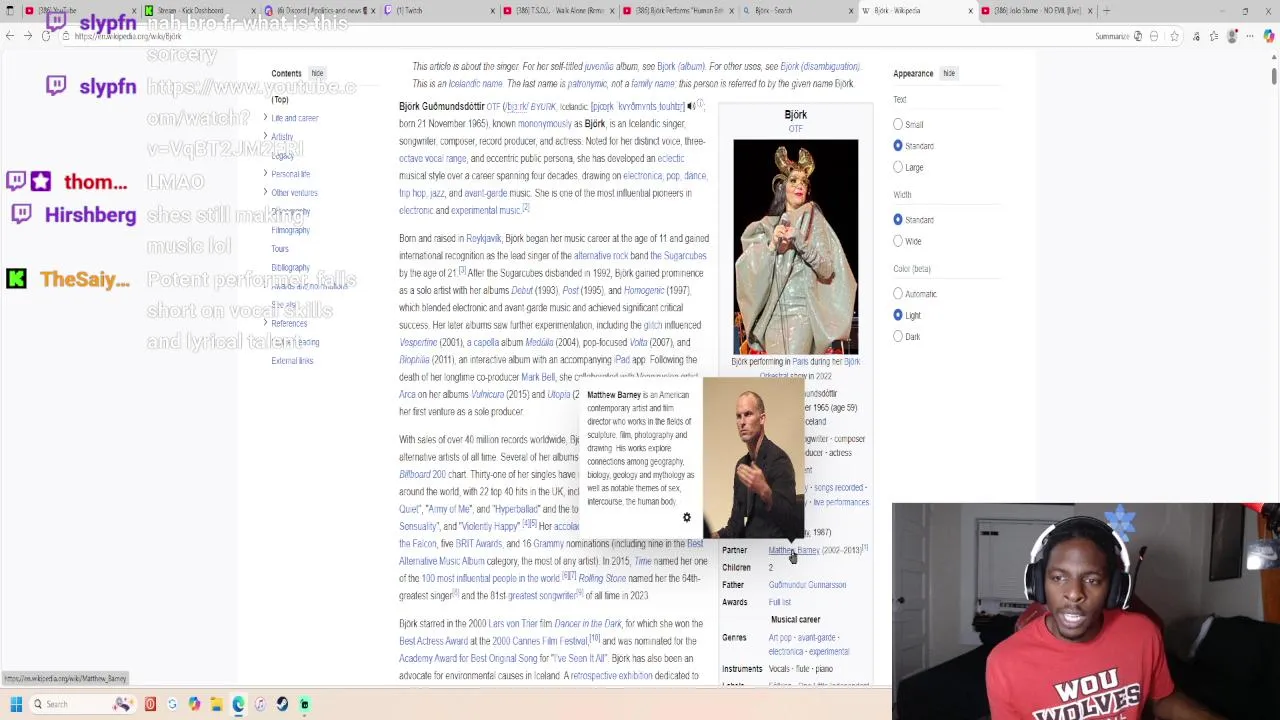Switch to Jolo Slime NO EVIL tab
Image resolution: width=1280 pixels, height=720 pixels.
pyautogui.click(x=1034, y=11)
